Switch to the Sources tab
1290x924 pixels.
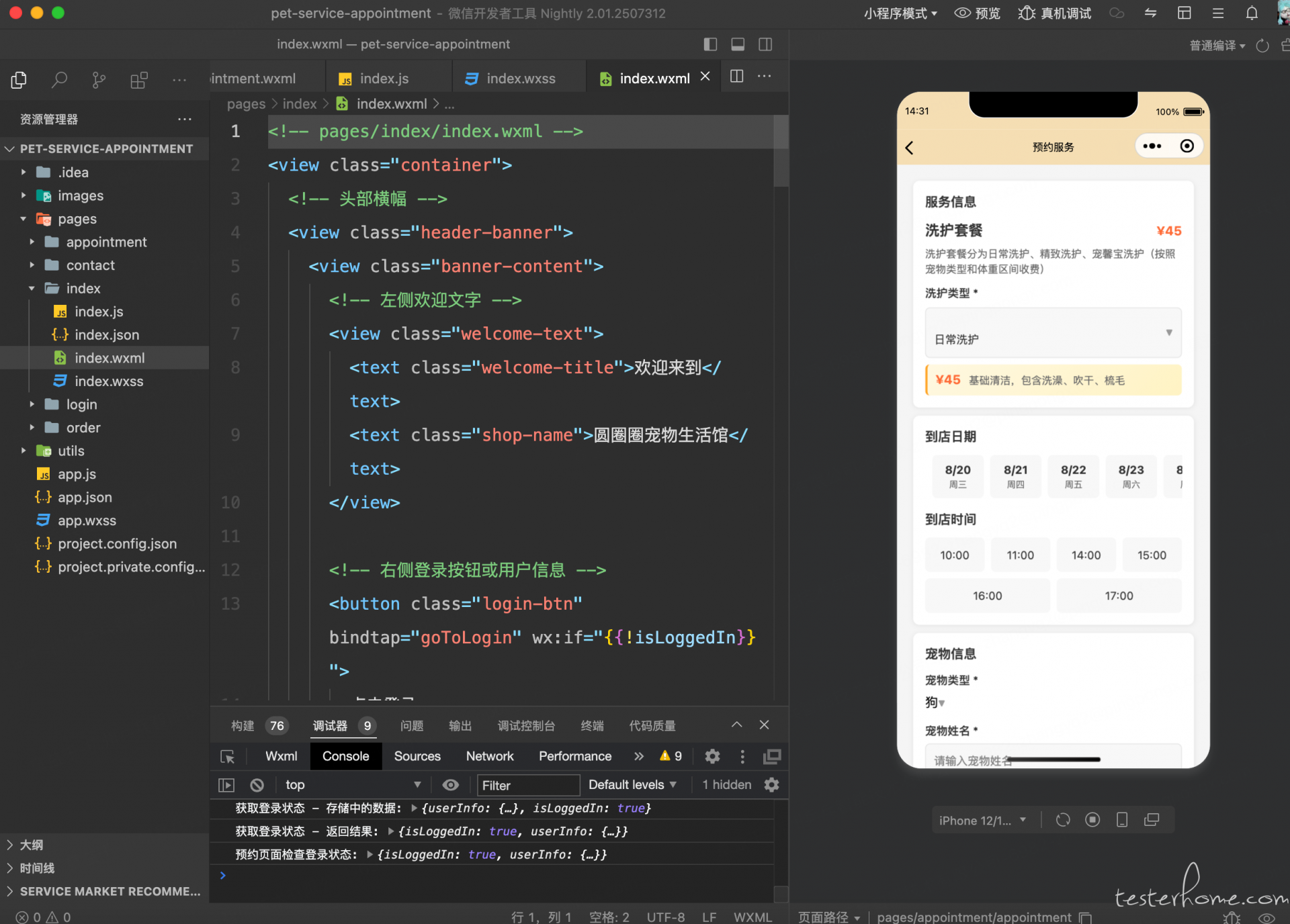417,757
